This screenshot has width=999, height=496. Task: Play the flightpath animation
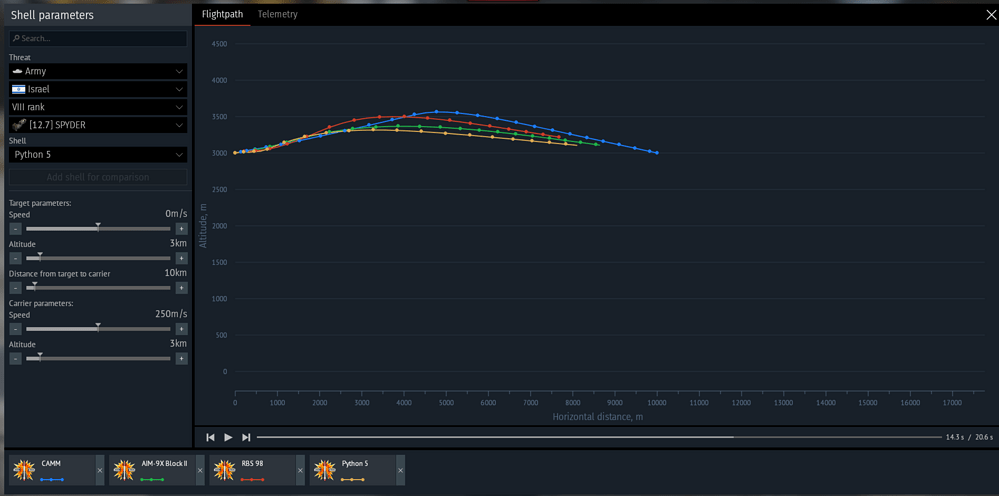(x=228, y=437)
